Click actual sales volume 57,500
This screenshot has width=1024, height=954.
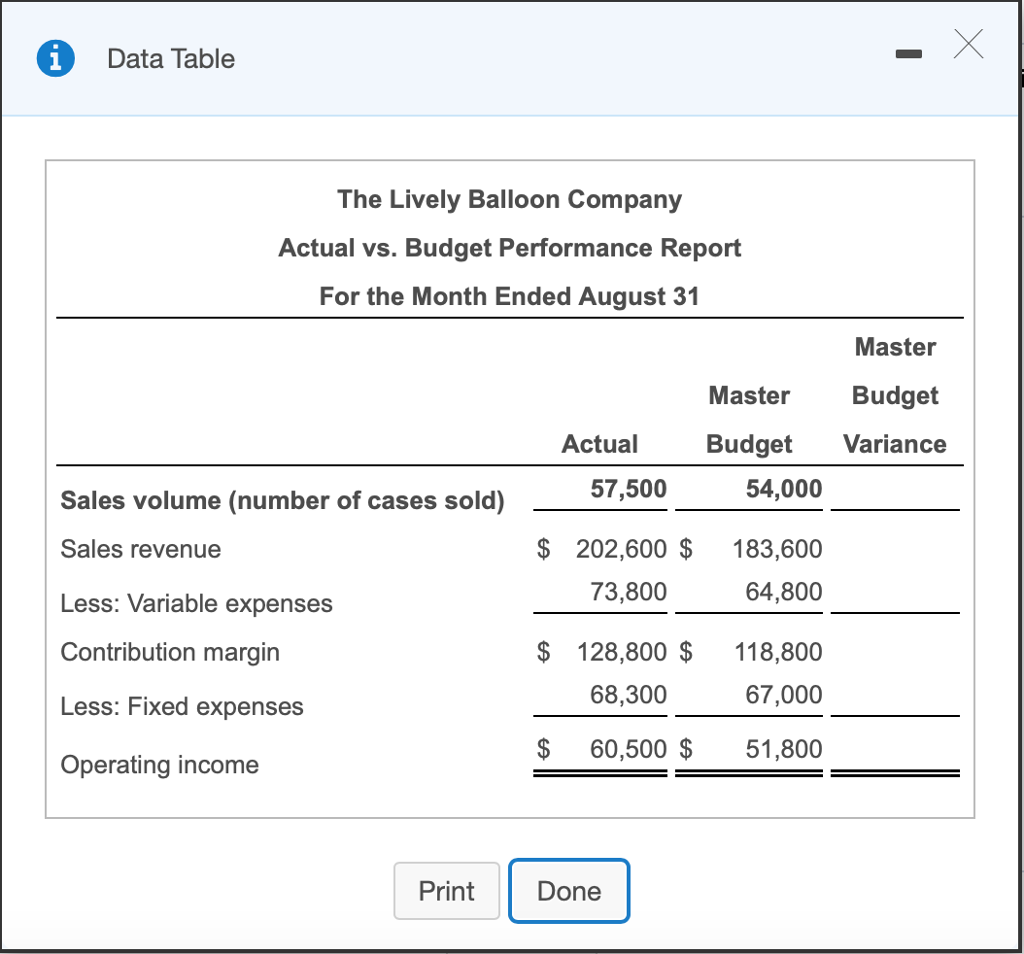tap(628, 488)
